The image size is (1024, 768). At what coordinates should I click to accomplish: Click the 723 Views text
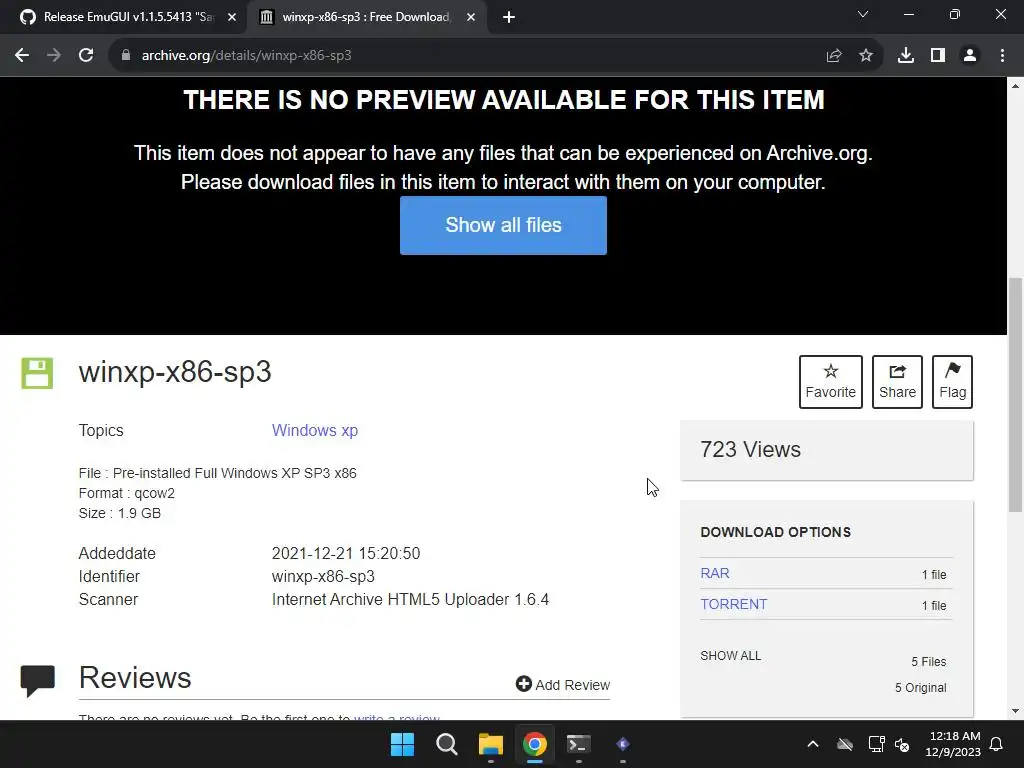750,449
